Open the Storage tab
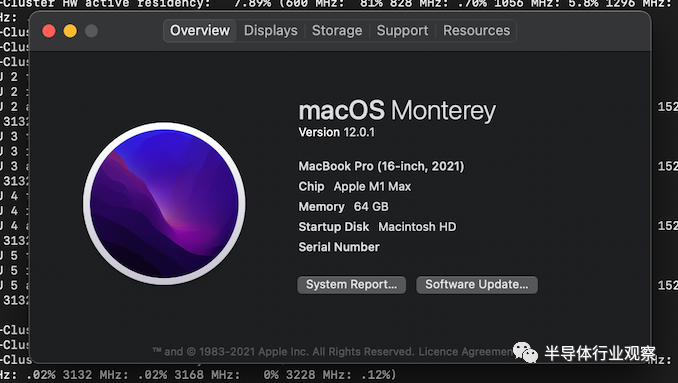This screenshot has height=383, width=678. (x=337, y=31)
